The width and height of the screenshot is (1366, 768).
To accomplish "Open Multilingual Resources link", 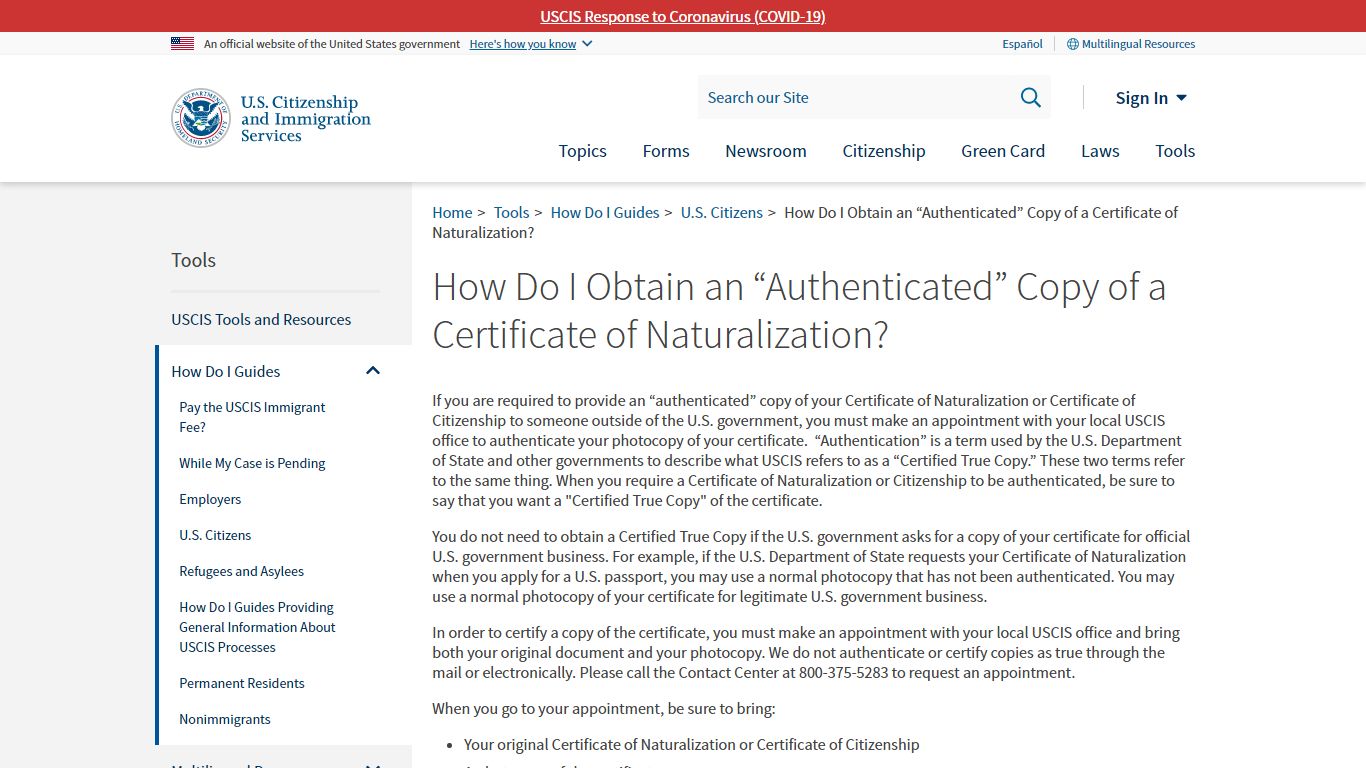I will (x=1138, y=44).
